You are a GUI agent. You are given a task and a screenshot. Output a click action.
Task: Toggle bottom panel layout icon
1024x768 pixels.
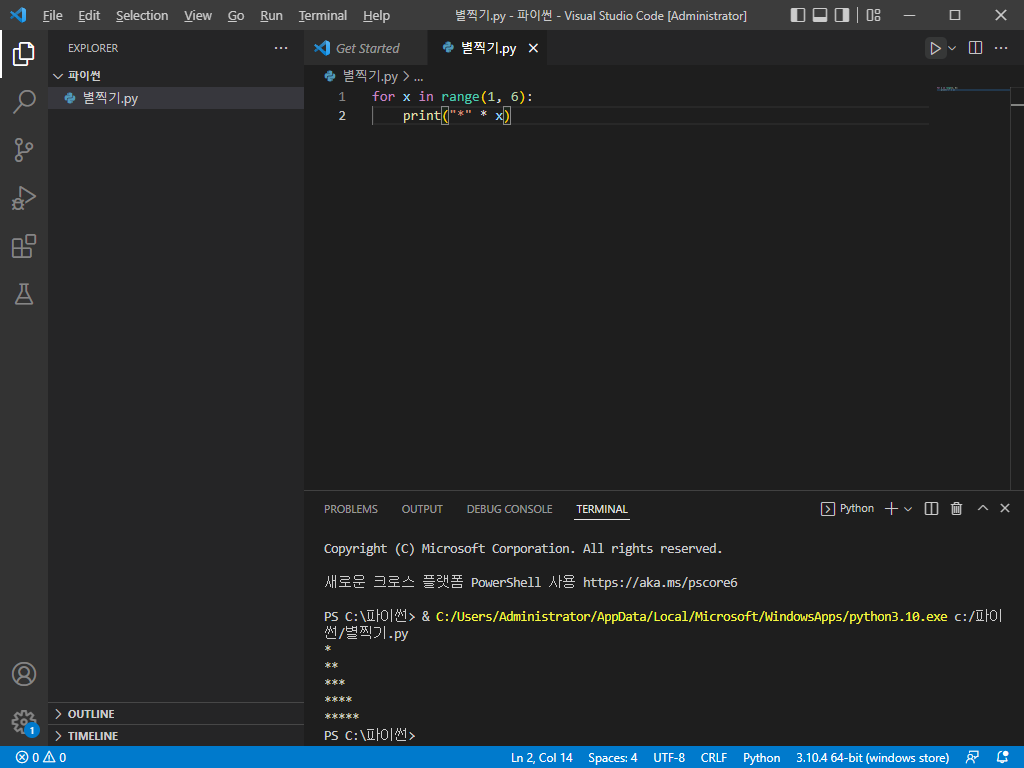coord(820,15)
